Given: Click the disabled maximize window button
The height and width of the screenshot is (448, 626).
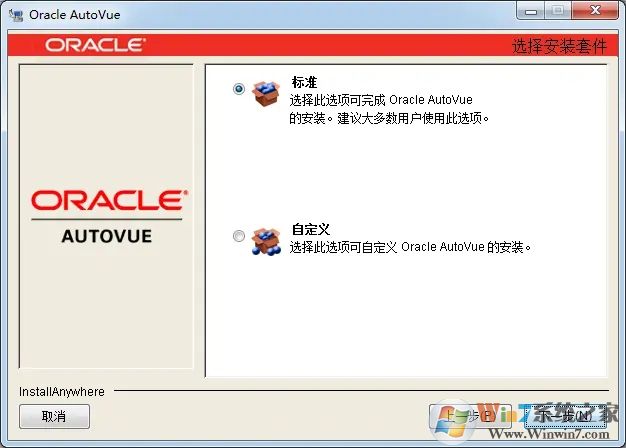Looking at the screenshot, I should point(558,11).
